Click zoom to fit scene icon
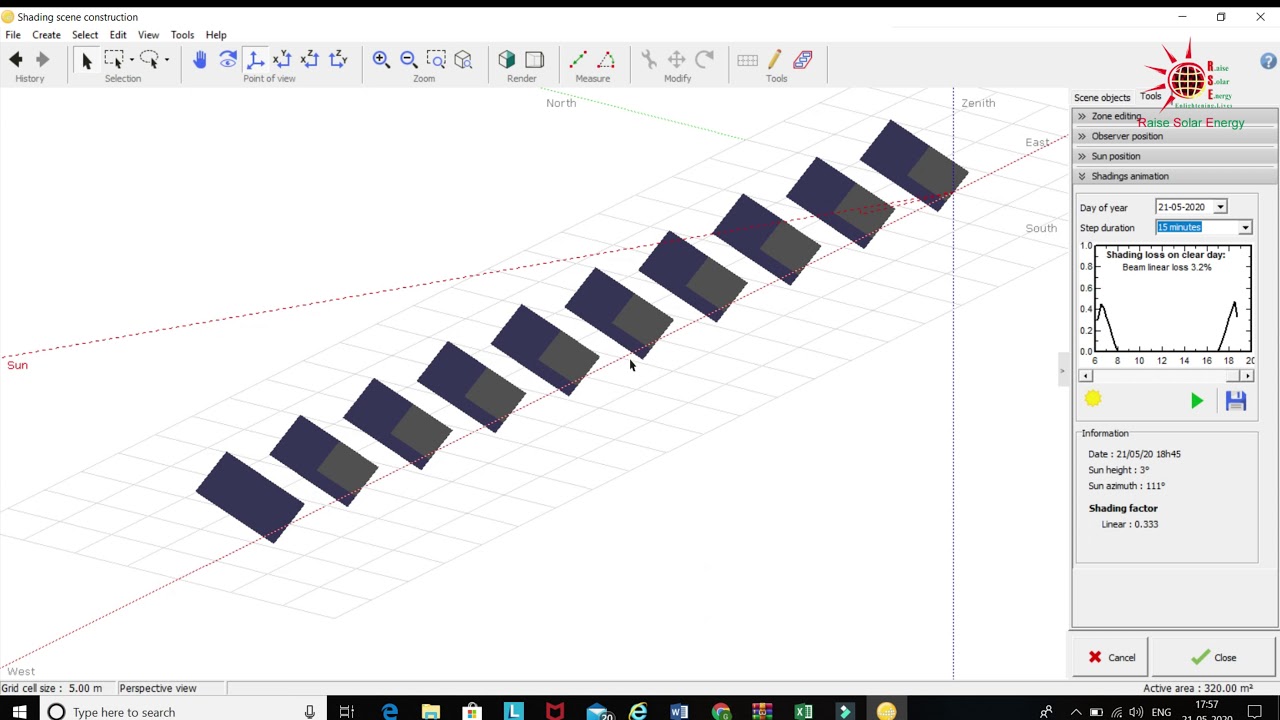This screenshot has width=1280, height=720. pos(463,60)
